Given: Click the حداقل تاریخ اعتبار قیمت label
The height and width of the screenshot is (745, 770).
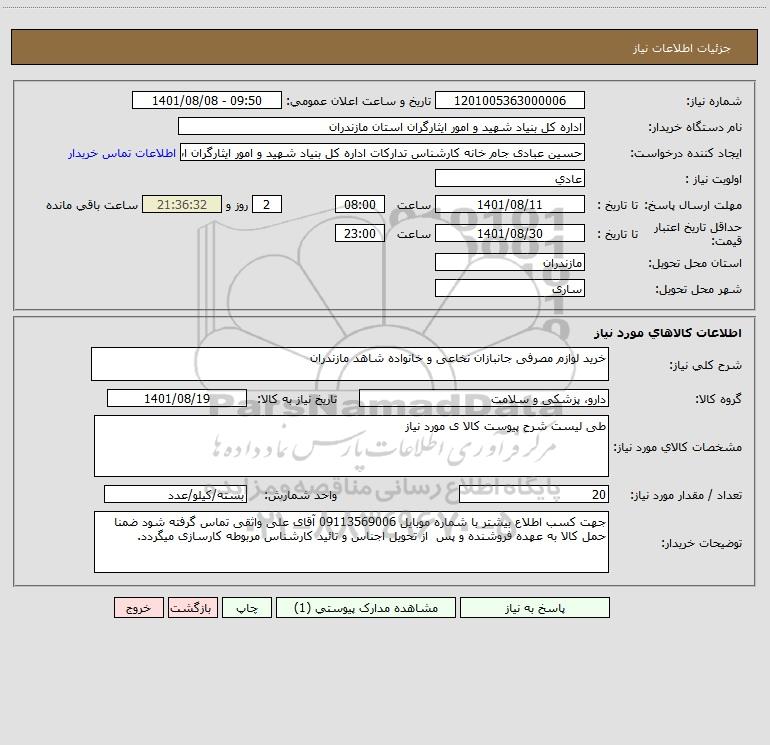Looking at the screenshot, I should point(698,234).
